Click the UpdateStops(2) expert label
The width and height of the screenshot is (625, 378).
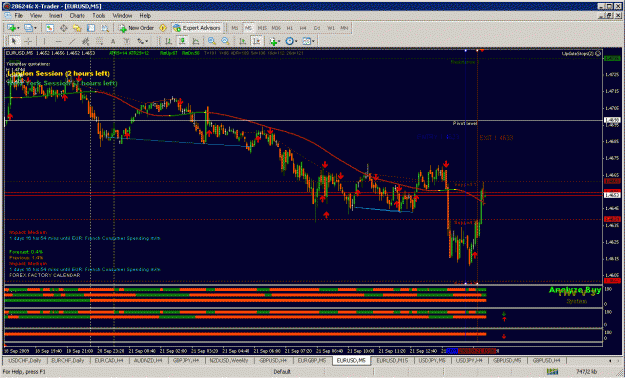578,53
